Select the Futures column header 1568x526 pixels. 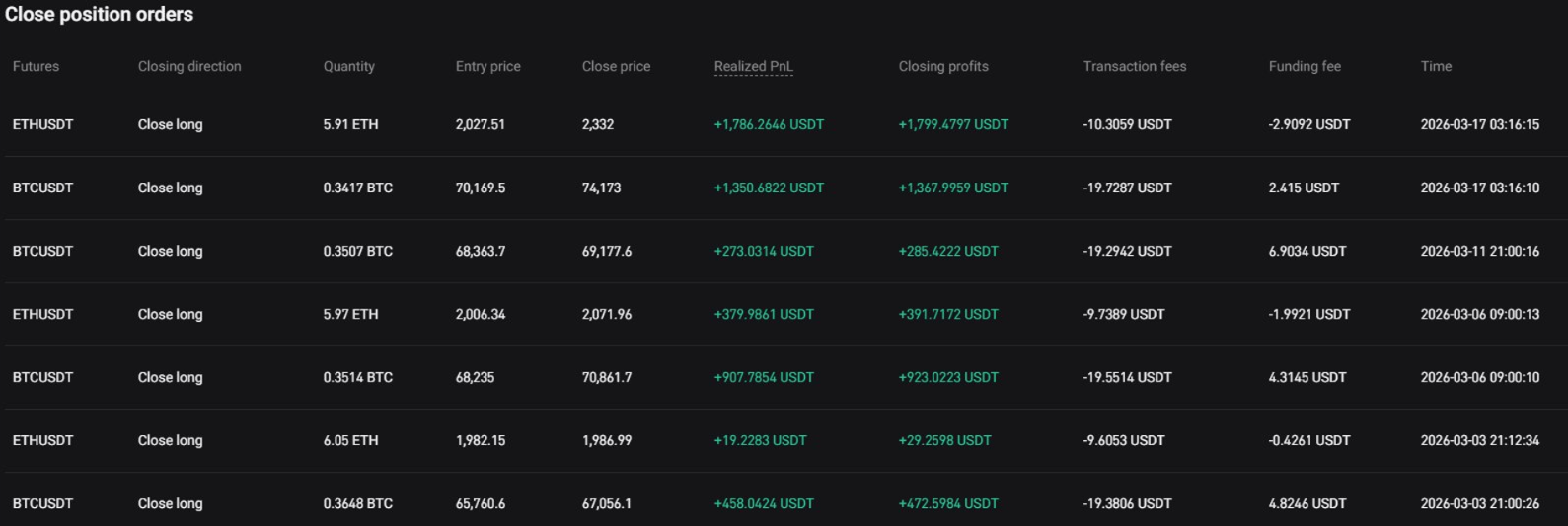pos(36,66)
